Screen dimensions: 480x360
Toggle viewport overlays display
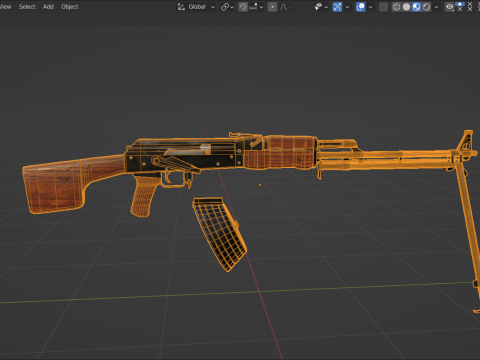click(x=361, y=7)
